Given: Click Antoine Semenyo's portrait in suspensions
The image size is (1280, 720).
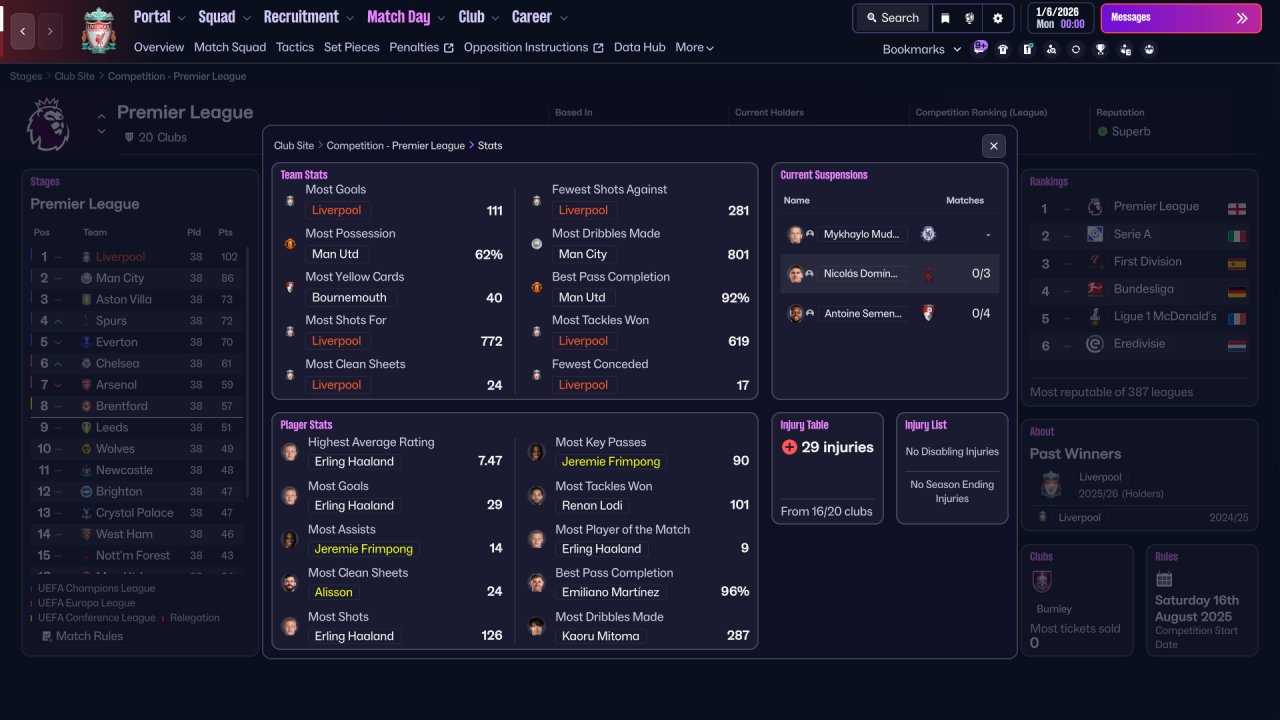Looking at the screenshot, I should (795, 314).
